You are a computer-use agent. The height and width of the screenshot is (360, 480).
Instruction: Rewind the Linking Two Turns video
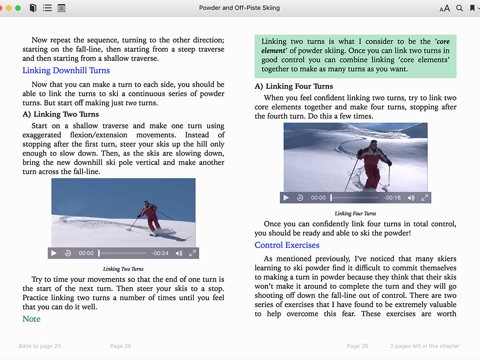[68, 253]
